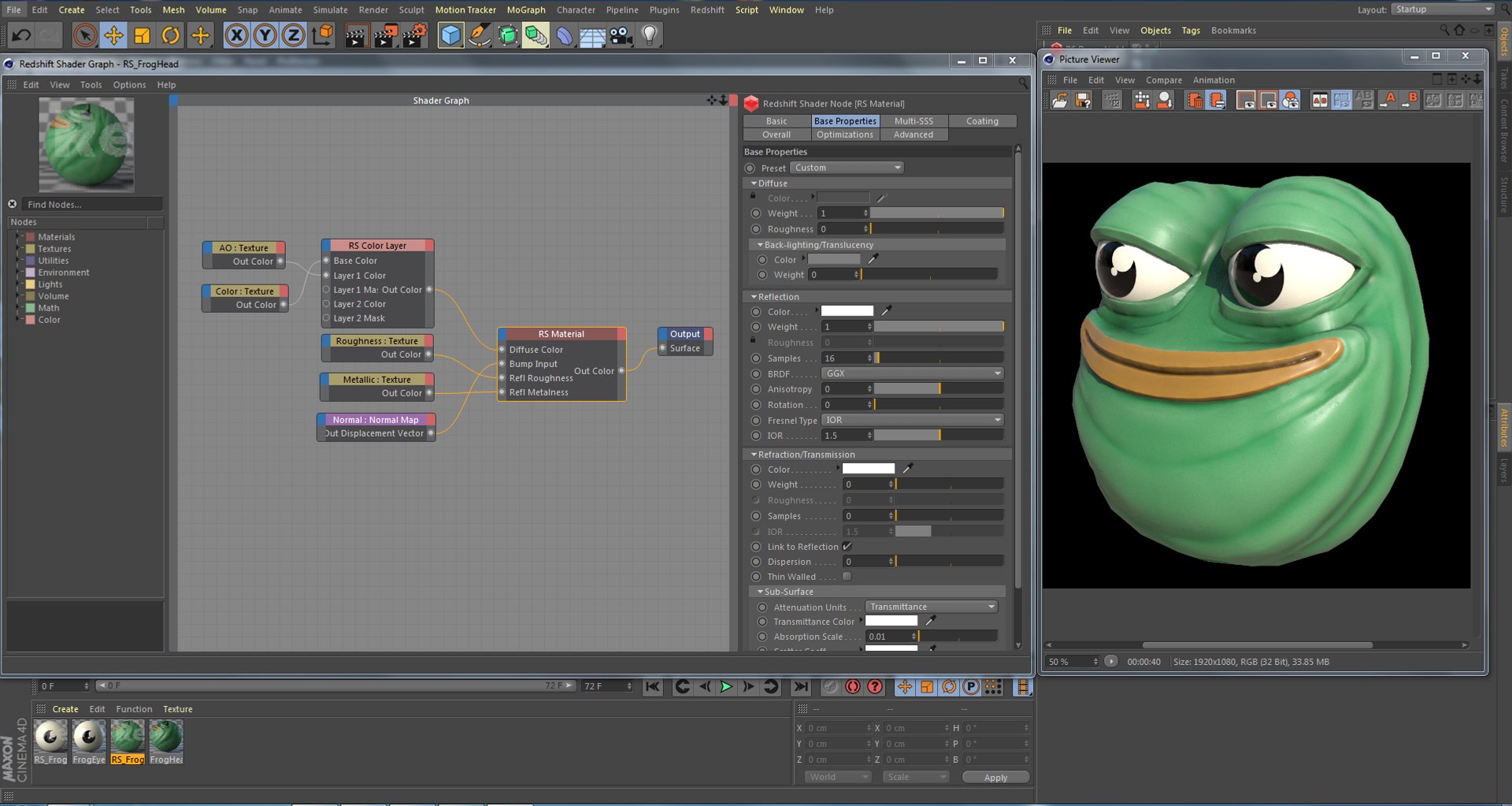The height and width of the screenshot is (806, 1512).
Task: Switch to Optimizations tab
Action: 845,135
